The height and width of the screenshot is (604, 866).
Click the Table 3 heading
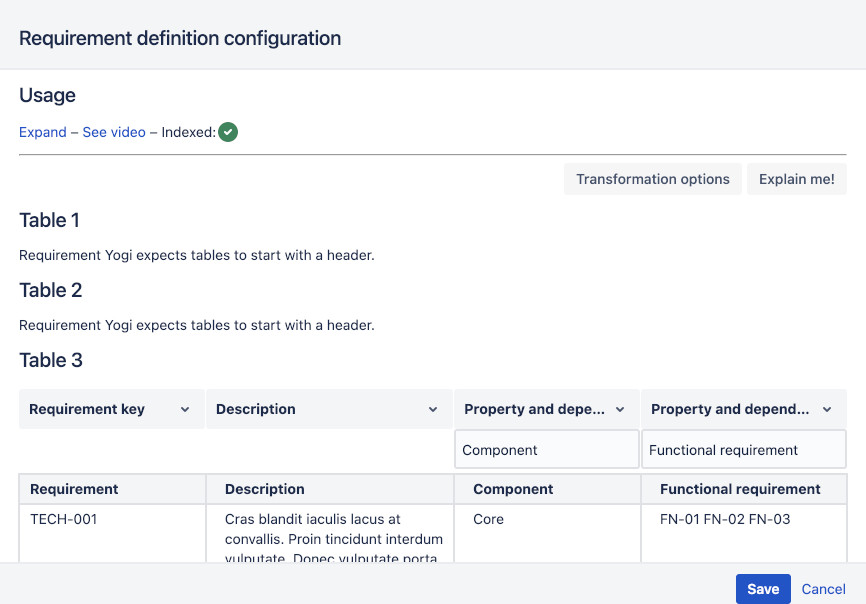pyautogui.click(x=51, y=360)
